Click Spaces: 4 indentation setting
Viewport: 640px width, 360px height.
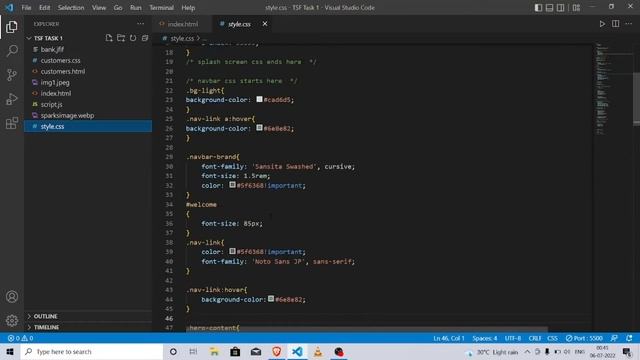coord(484,338)
